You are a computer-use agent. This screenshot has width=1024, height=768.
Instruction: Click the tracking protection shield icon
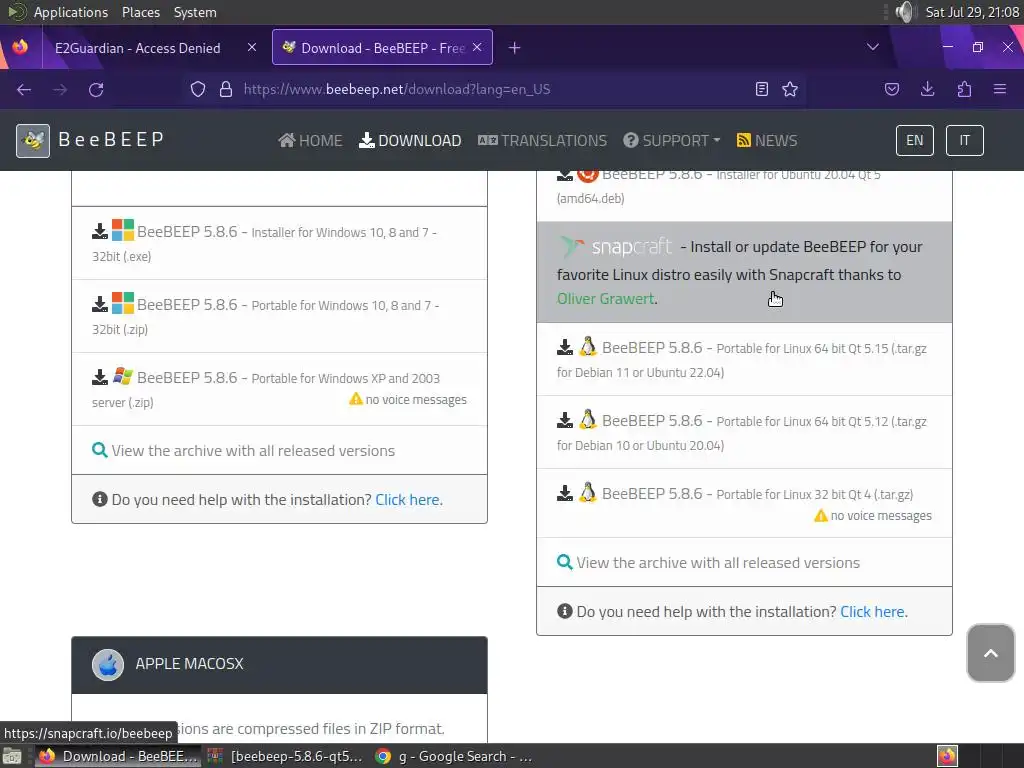[x=198, y=89]
